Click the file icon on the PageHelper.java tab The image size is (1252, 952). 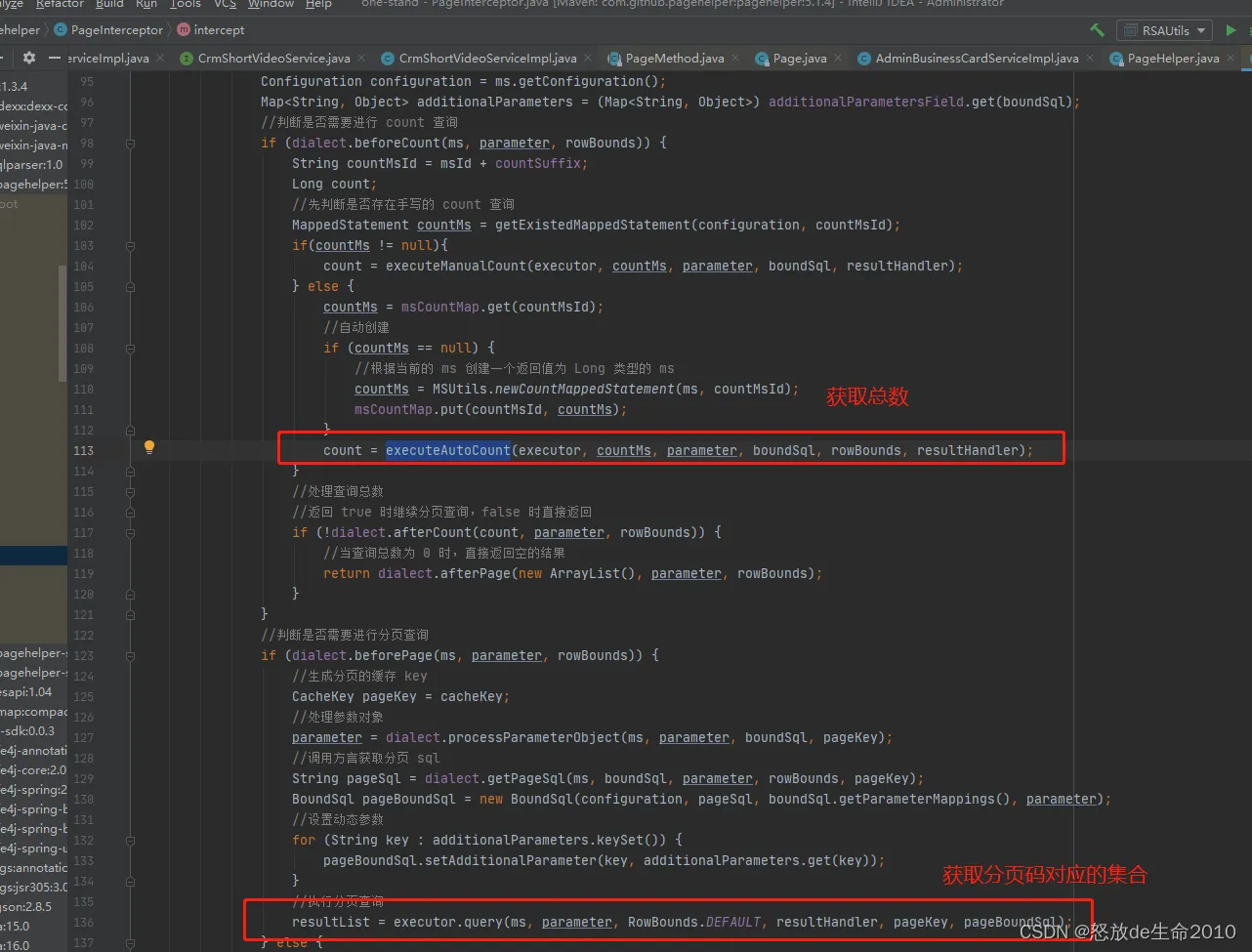[1116, 59]
